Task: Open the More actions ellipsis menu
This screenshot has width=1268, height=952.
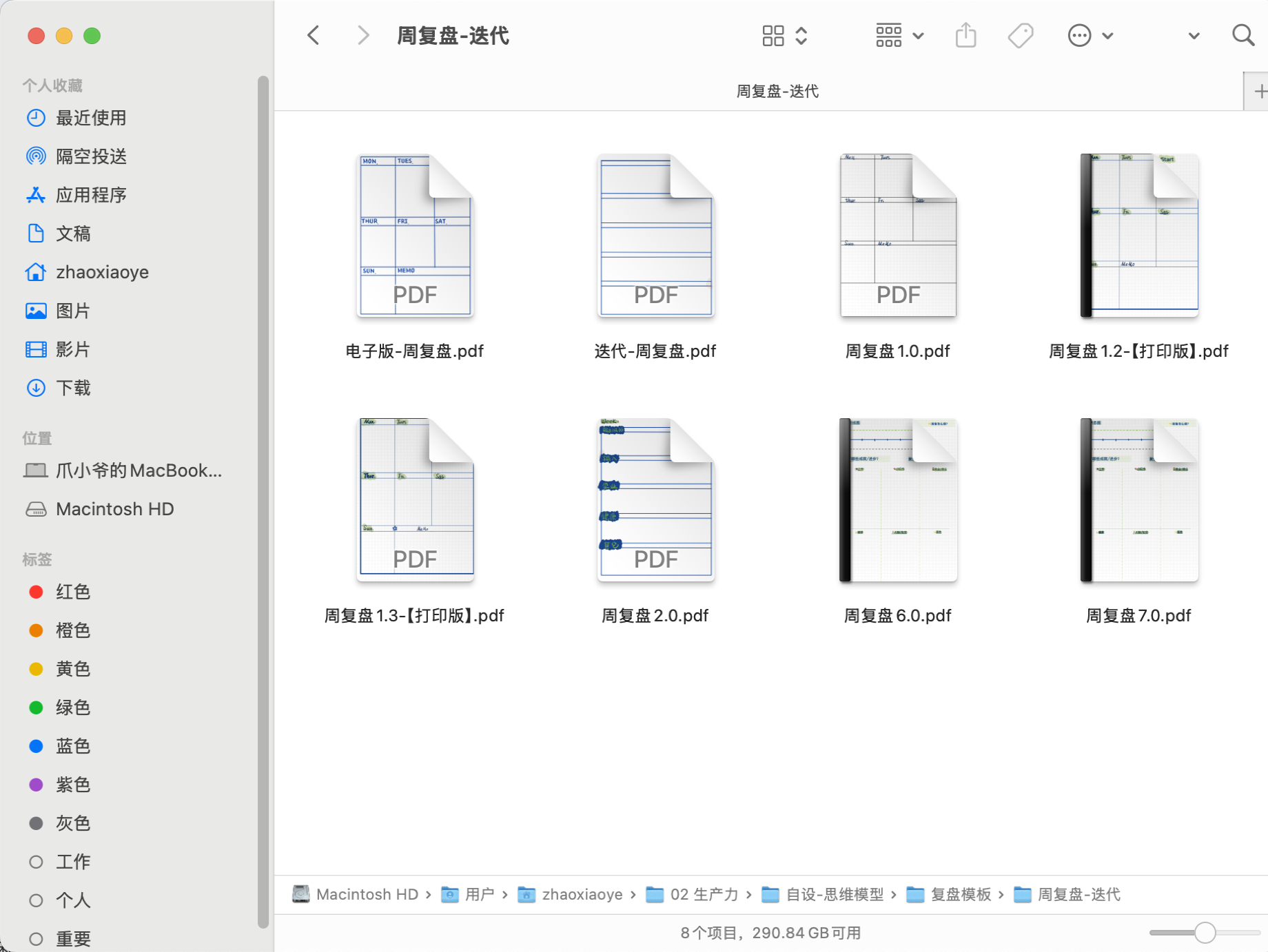Action: pos(1090,35)
